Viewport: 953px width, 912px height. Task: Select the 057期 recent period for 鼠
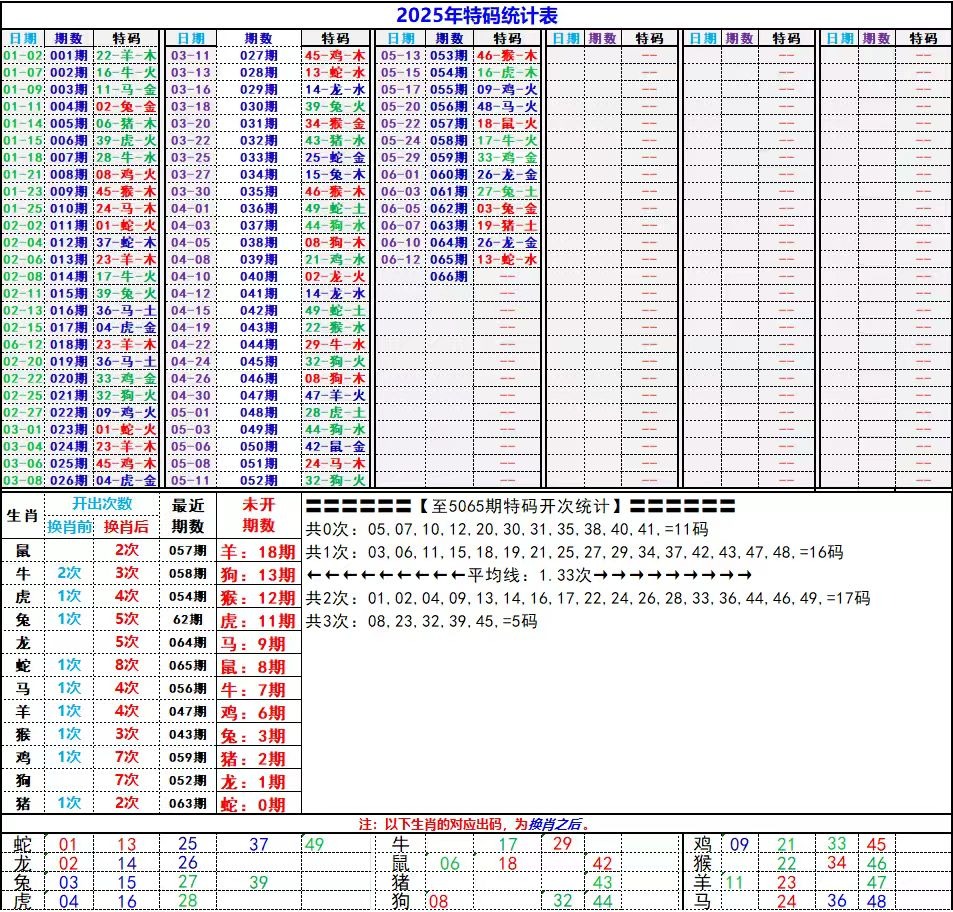click(x=183, y=549)
